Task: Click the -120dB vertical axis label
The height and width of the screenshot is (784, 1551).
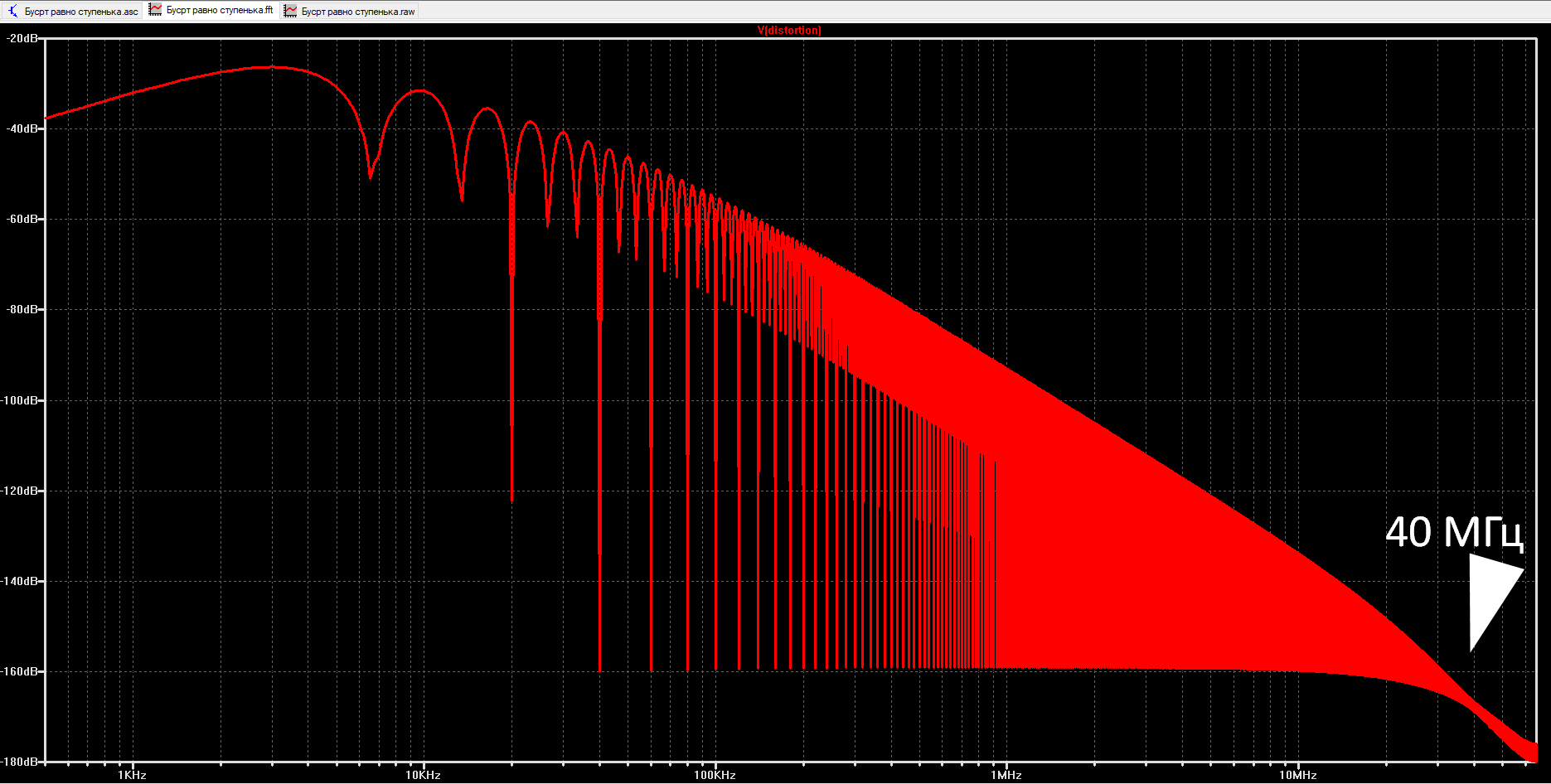Action: pos(20,491)
